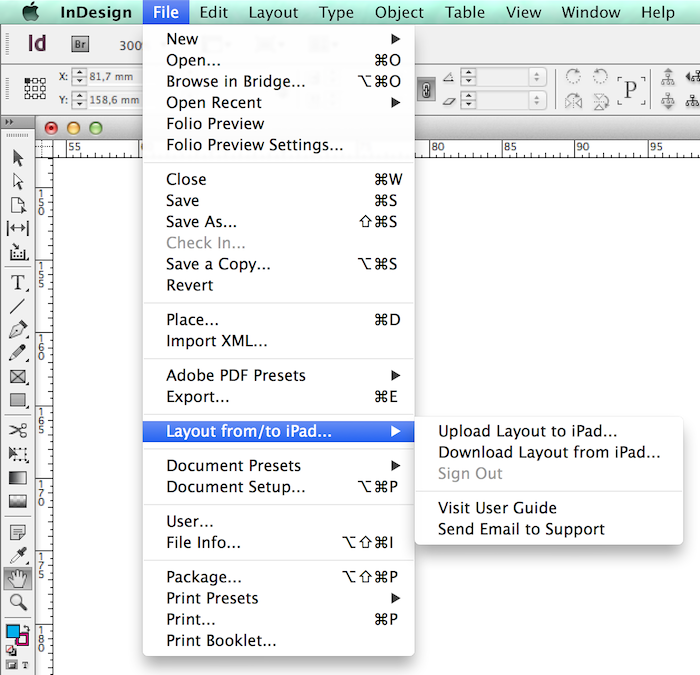700x675 pixels.
Task: Select the Pencil tool
Action: coord(18,353)
